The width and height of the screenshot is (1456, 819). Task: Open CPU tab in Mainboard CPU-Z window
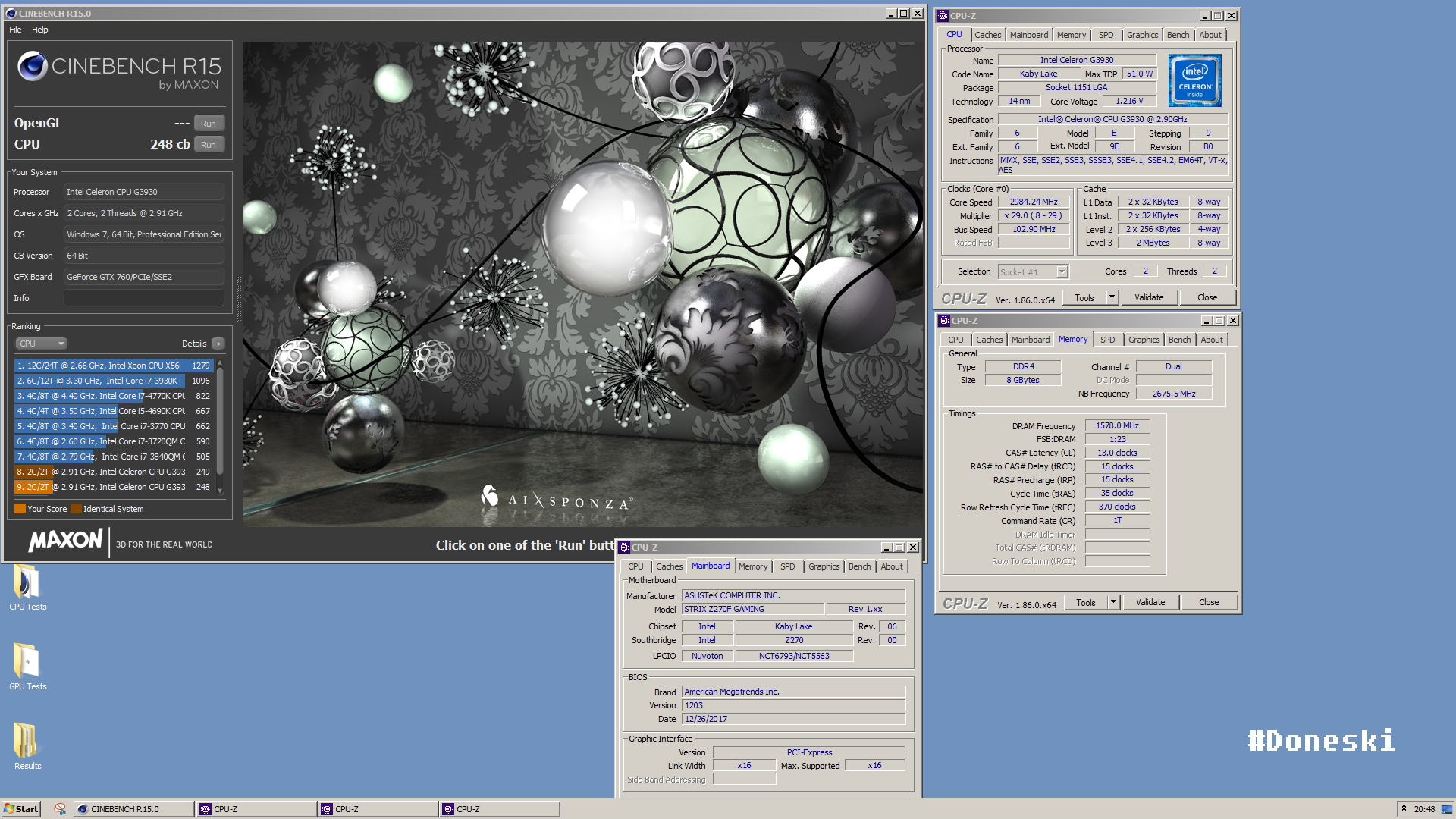click(635, 566)
